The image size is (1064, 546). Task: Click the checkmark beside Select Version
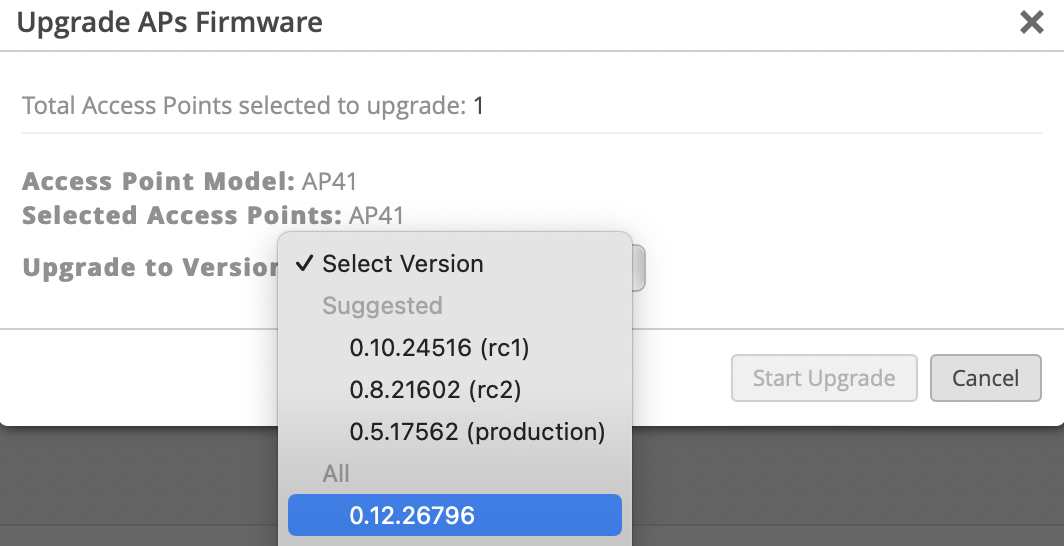pyautogui.click(x=304, y=264)
